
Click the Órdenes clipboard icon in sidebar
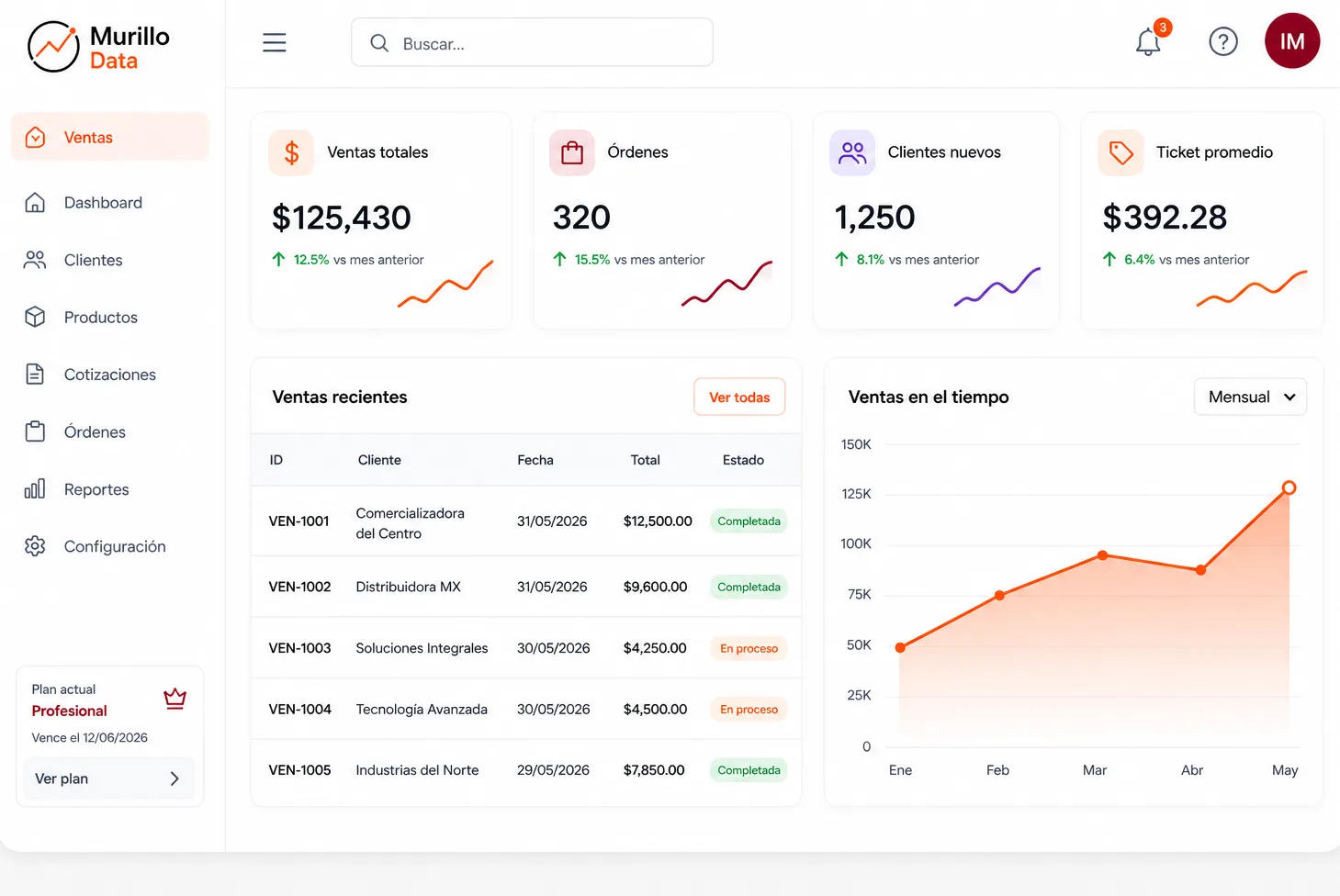tap(35, 431)
